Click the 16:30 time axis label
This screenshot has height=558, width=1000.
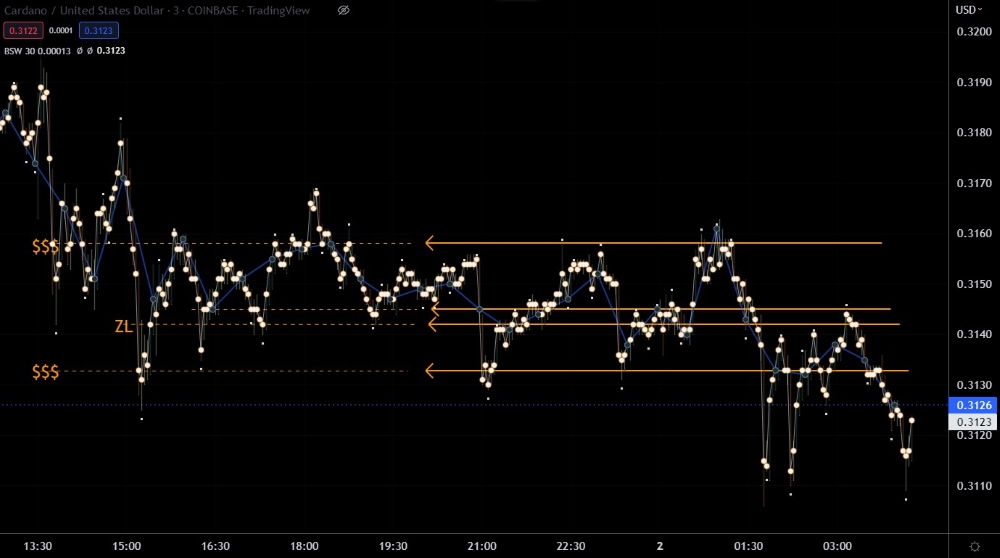tap(216, 547)
